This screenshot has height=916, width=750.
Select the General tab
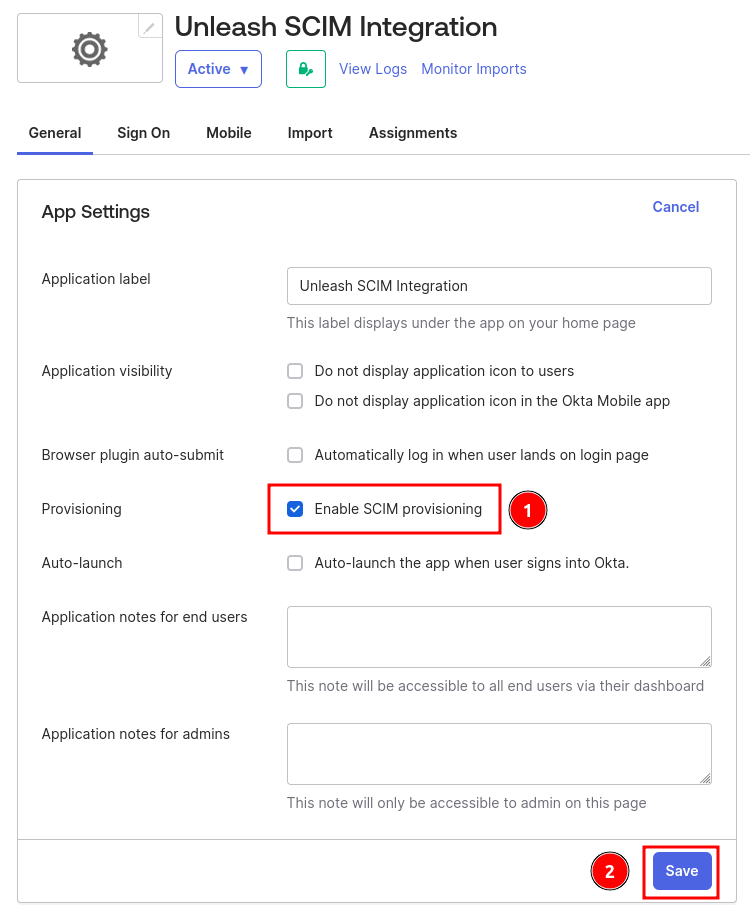(55, 133)
